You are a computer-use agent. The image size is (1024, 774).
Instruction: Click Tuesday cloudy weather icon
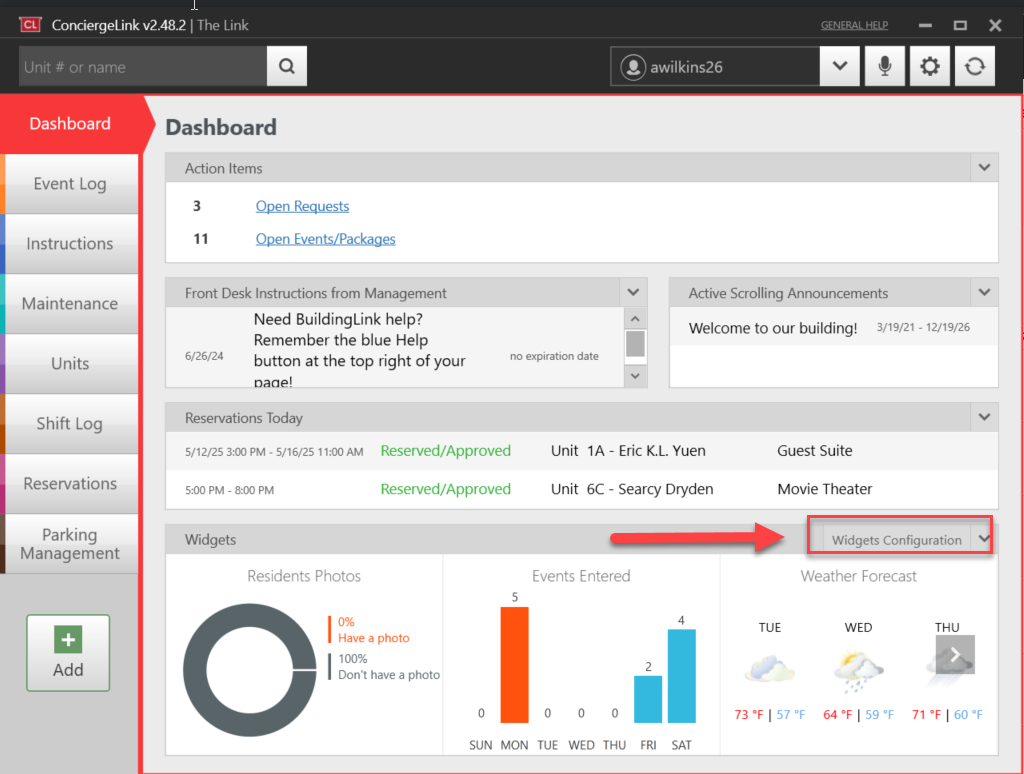click(770, 668)
